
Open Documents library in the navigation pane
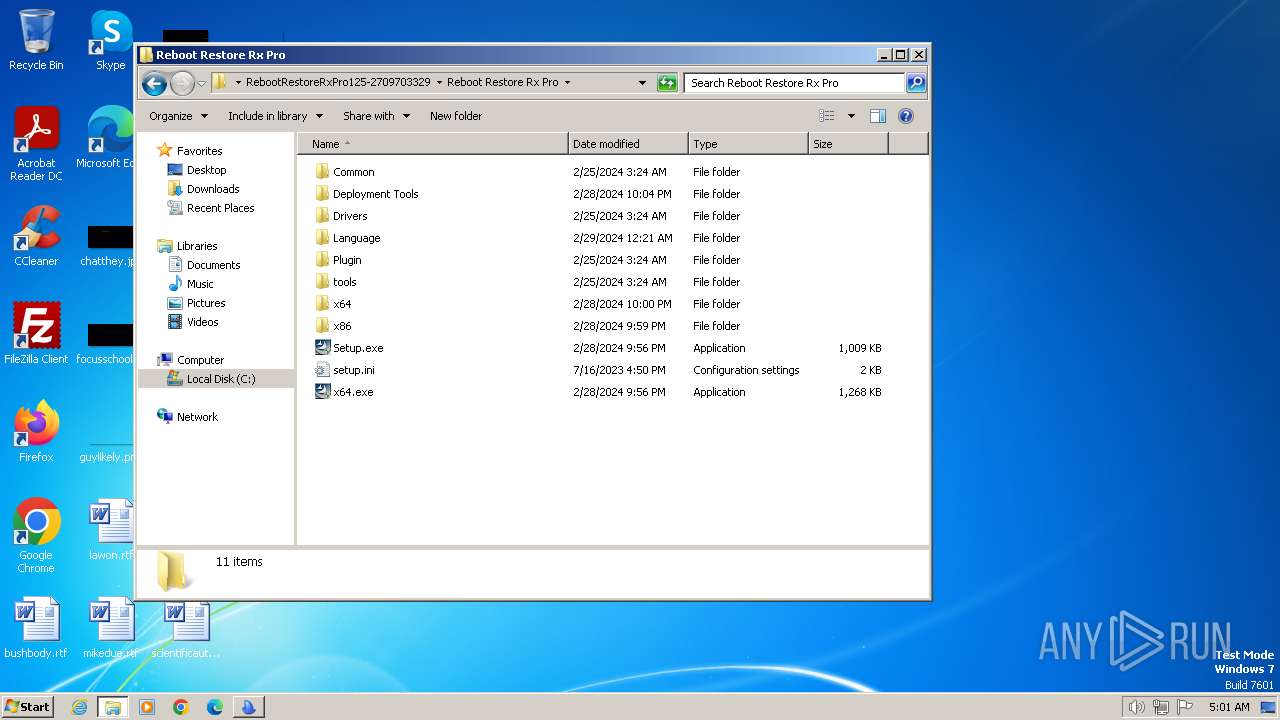[x=213, y=265]
